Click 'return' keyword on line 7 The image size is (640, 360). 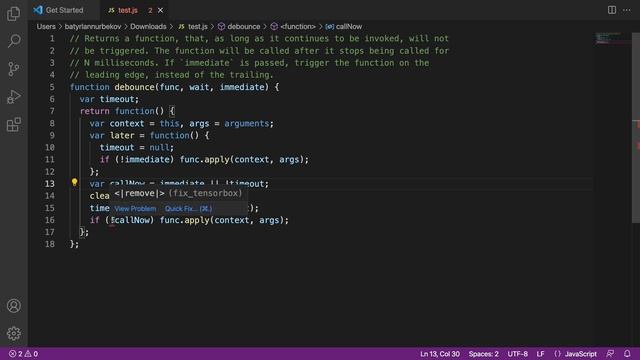click(95, 111)
